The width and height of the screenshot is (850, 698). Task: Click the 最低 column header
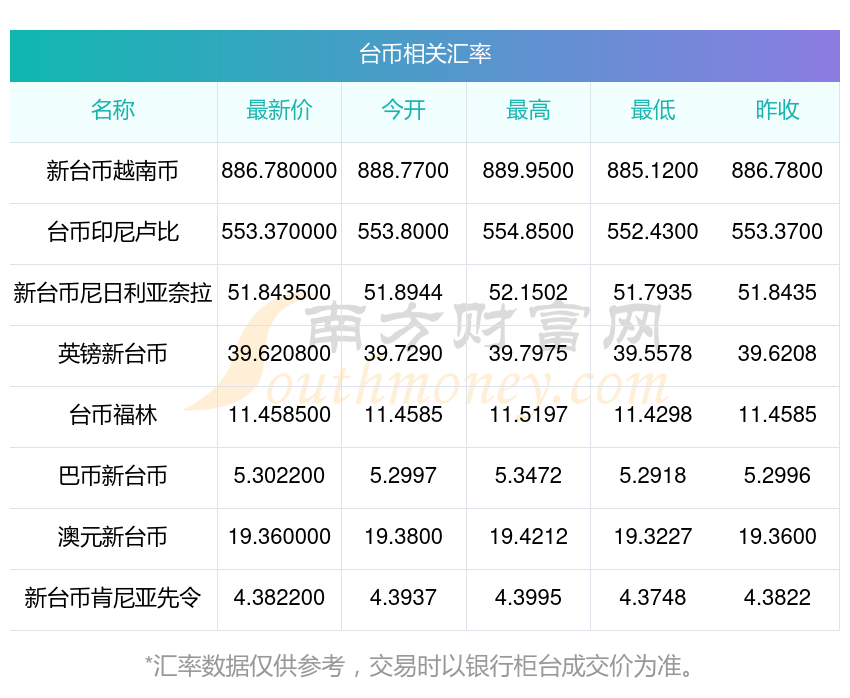point(653,110)
